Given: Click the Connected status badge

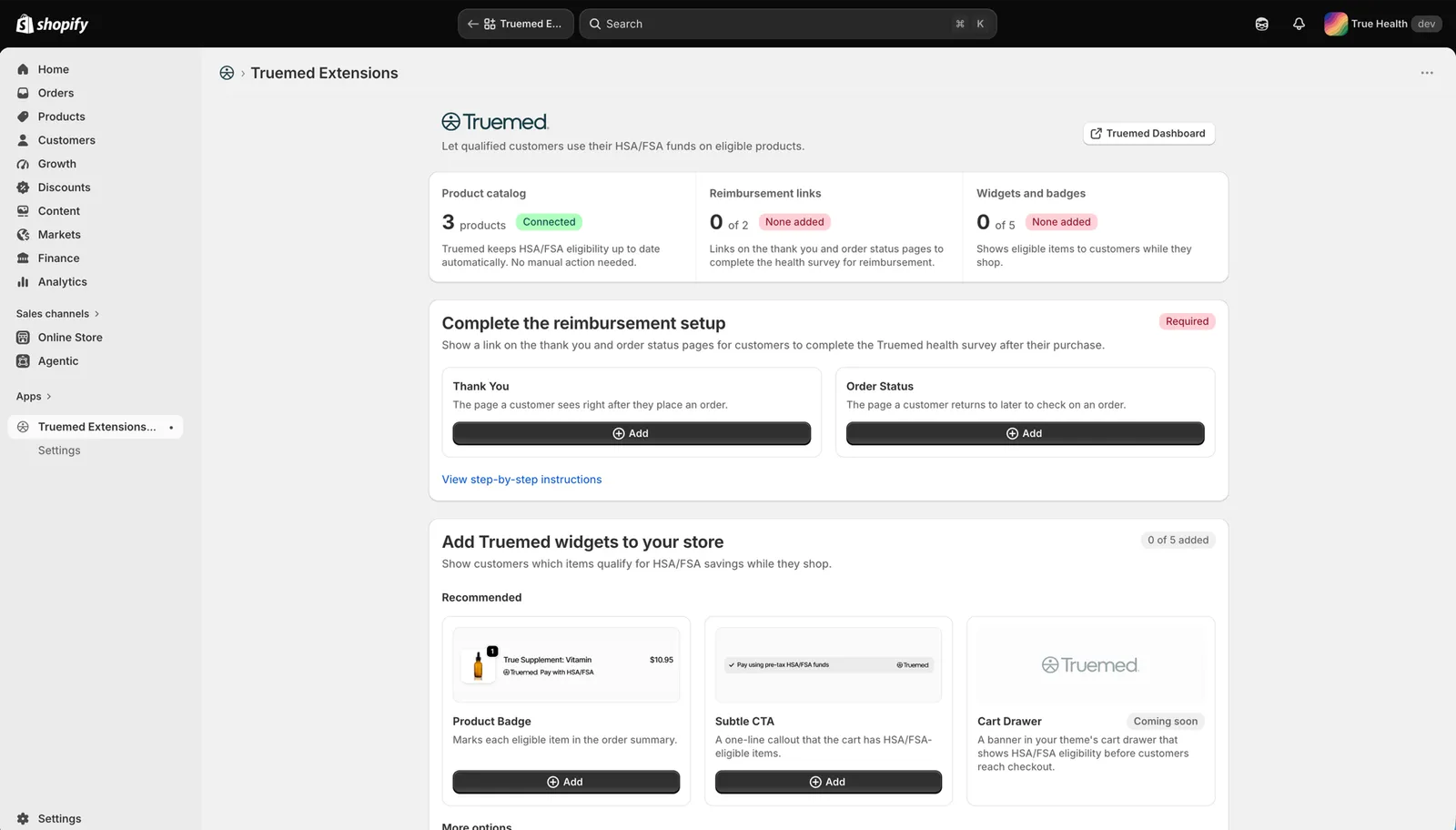Looking at the screenshot, I should click(549, 222).
